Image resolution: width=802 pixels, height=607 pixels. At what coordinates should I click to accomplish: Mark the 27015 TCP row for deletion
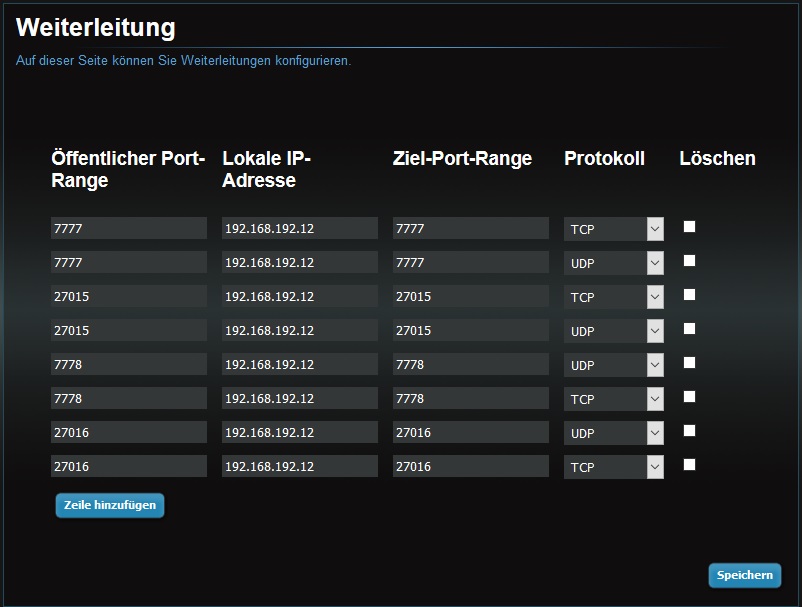pos(689,295)
